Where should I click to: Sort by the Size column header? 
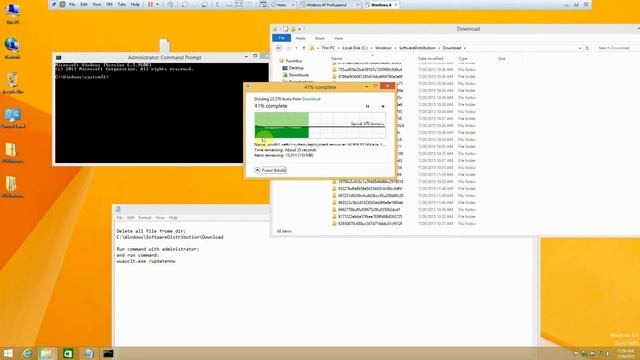pyautogui.click(x=502, y=59)
